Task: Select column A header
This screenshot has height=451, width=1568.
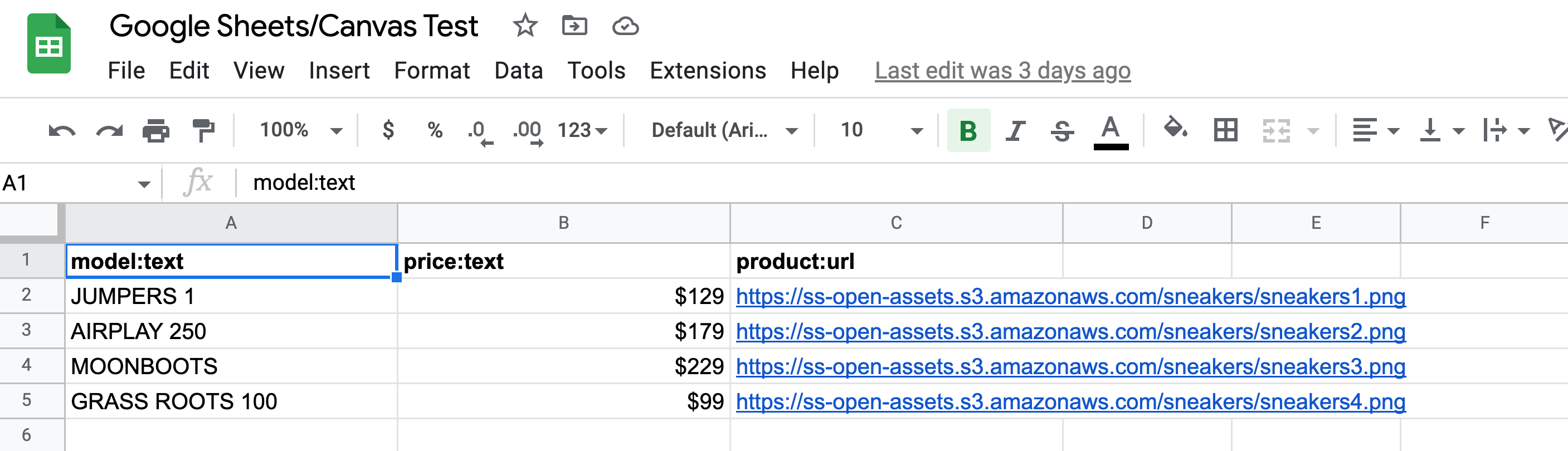Action: (231, 223)
